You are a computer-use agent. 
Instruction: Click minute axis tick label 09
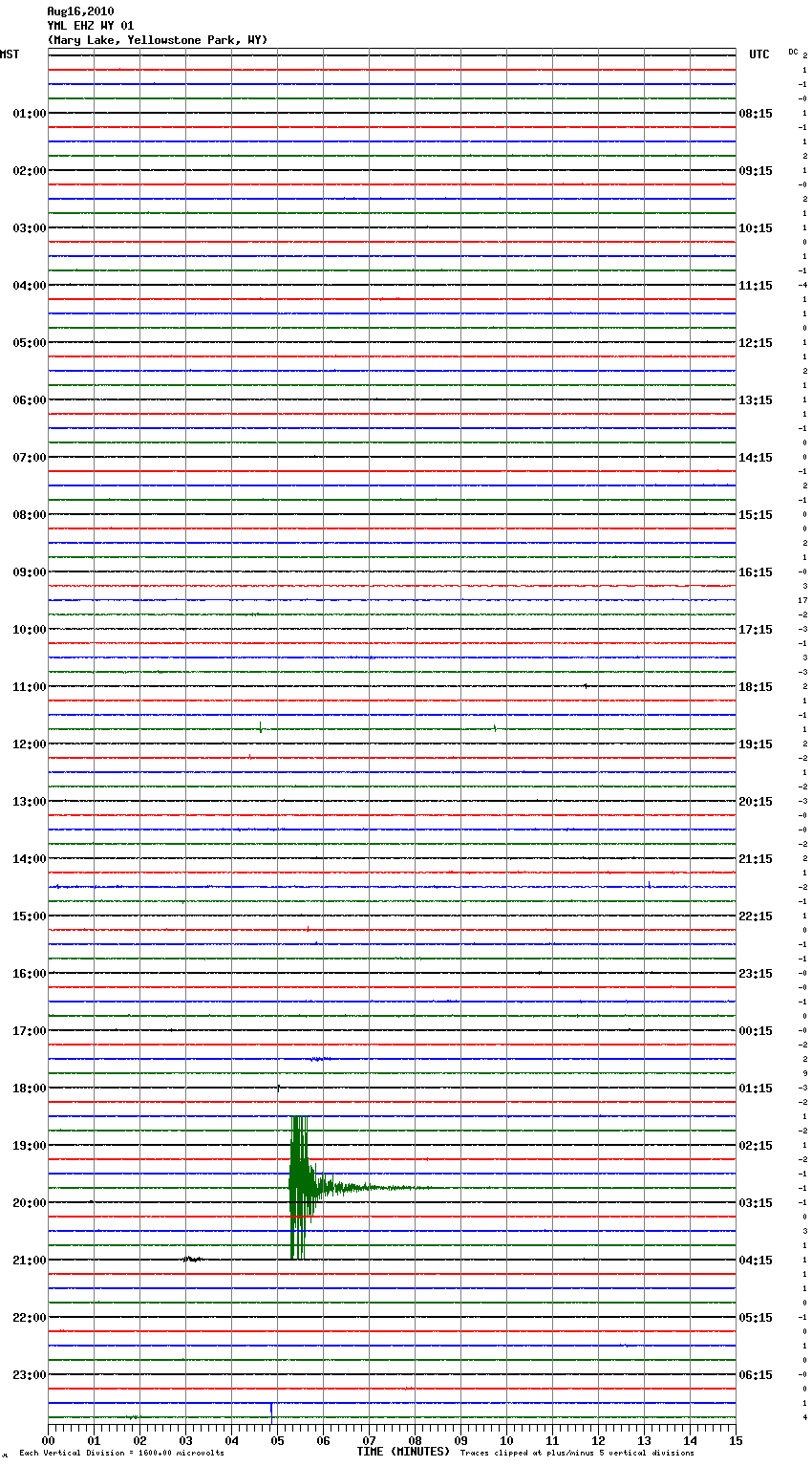tap(460, 1440)
